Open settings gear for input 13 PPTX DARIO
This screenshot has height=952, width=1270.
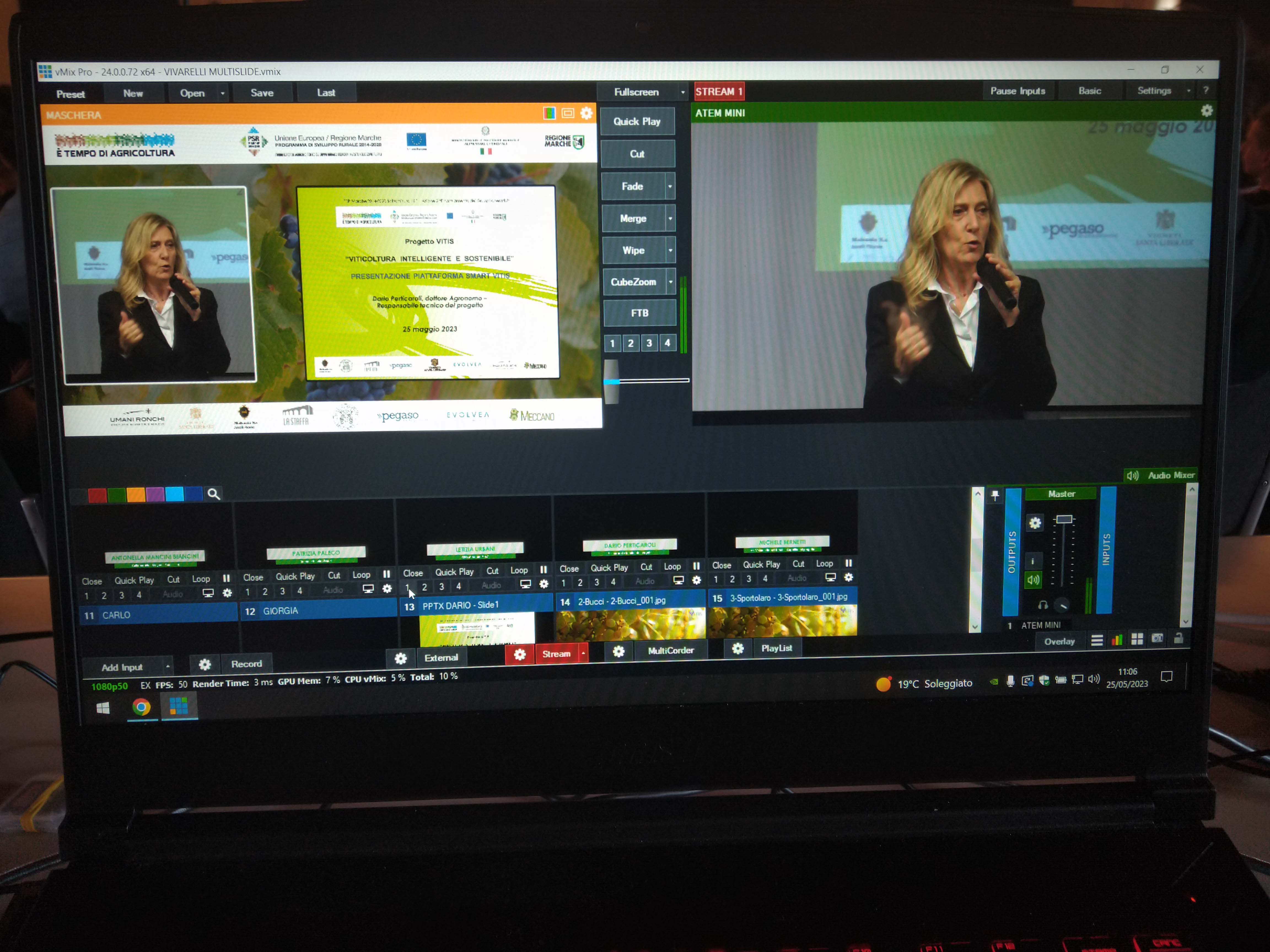click(x=543, y=584)
